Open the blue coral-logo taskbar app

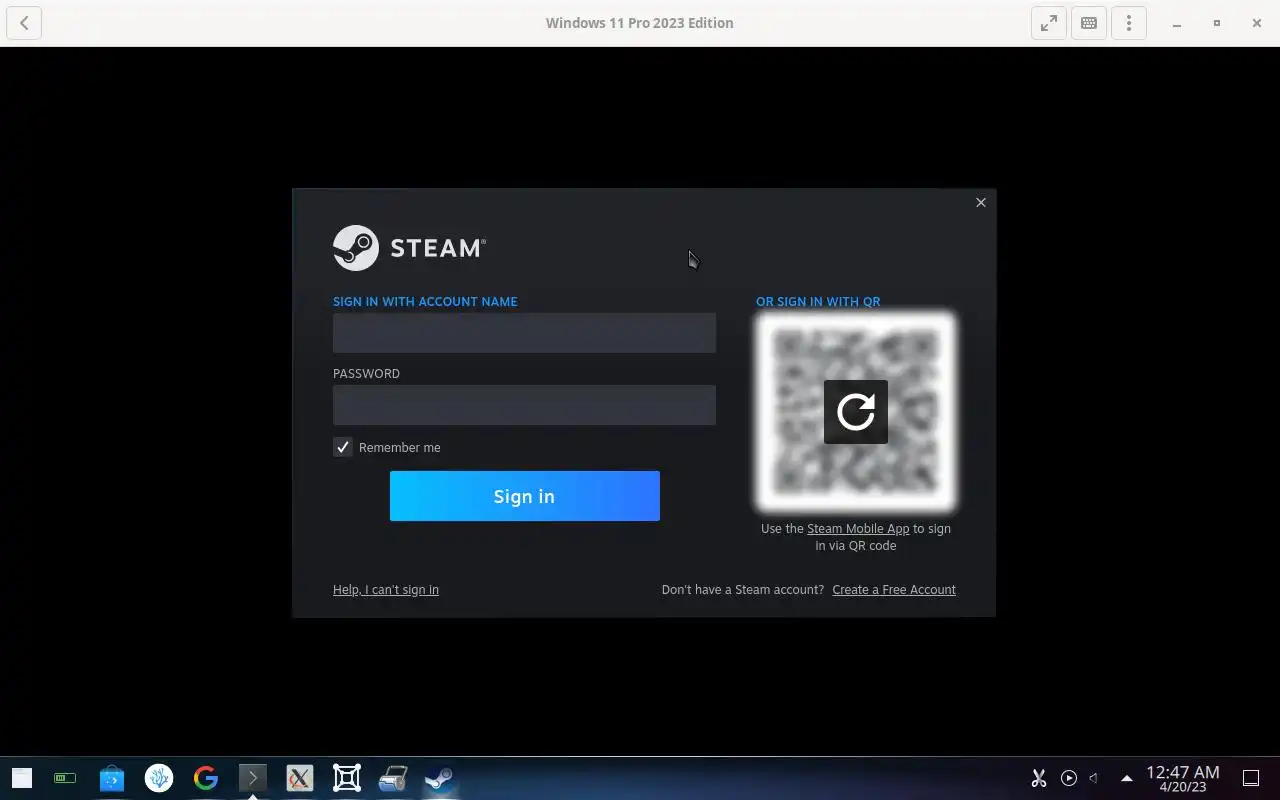pyautogui.click(x=159, y=778)
